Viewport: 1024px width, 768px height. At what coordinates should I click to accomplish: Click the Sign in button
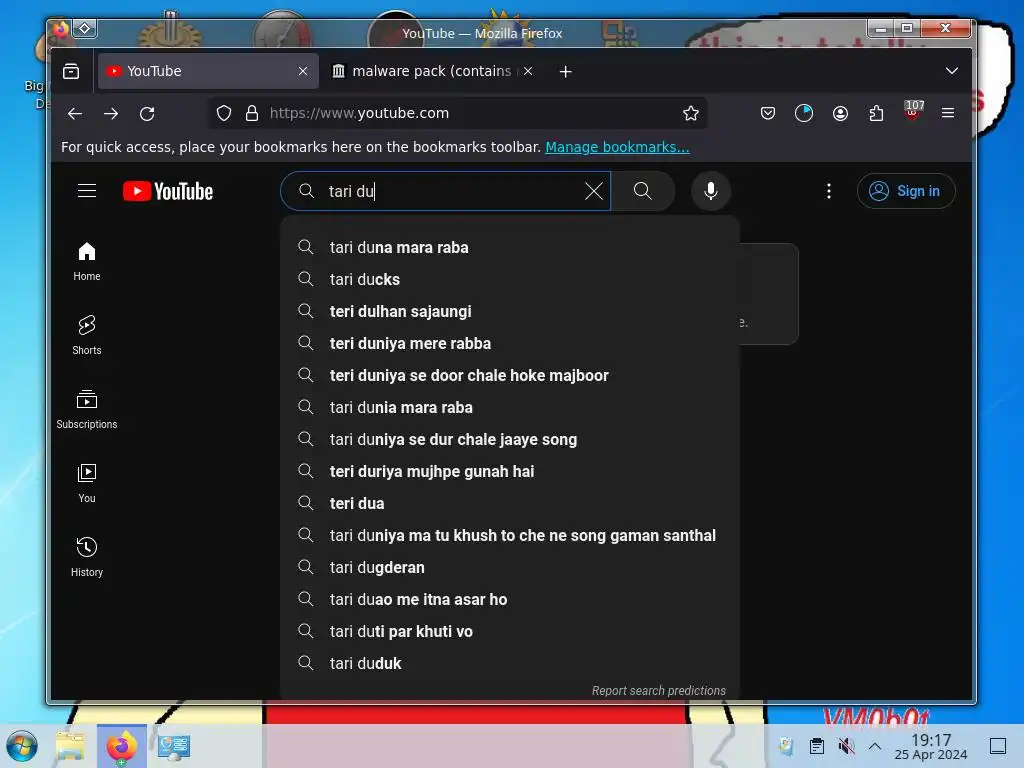pos(906,191)
